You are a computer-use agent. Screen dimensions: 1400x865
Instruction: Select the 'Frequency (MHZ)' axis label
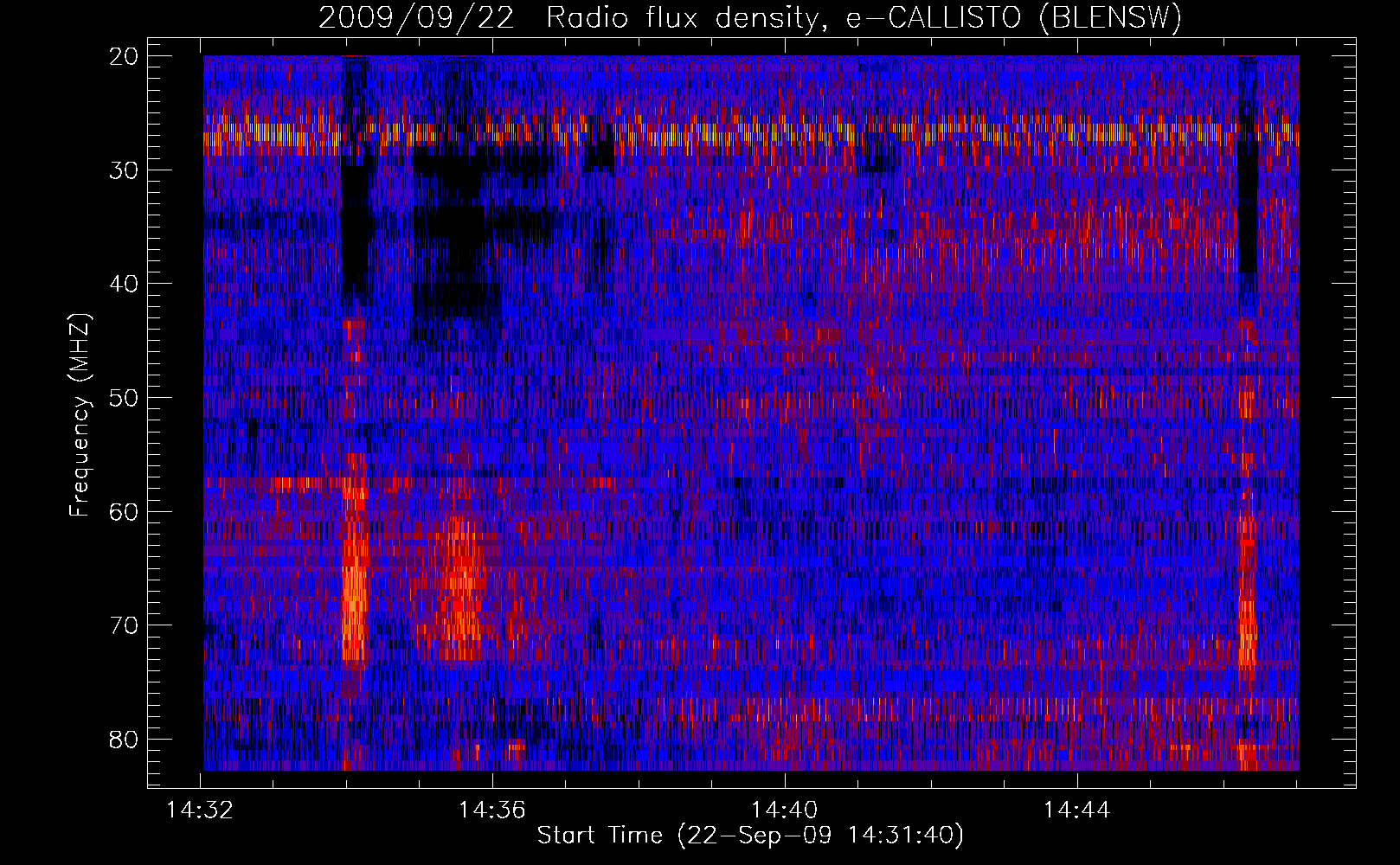[80, 415]
